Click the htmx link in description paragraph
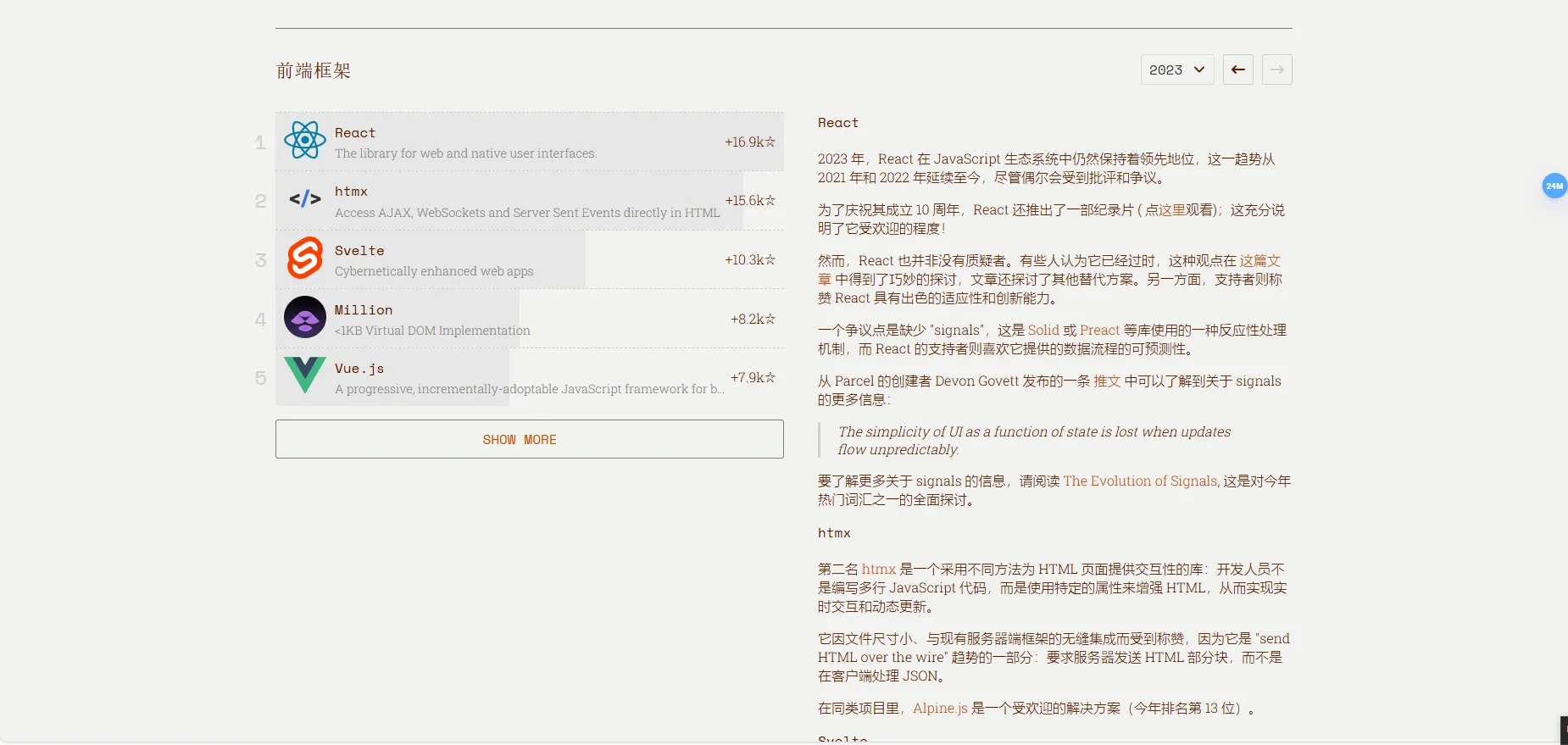This screenshot has height=745, width=1568. [x=878, y=570]
